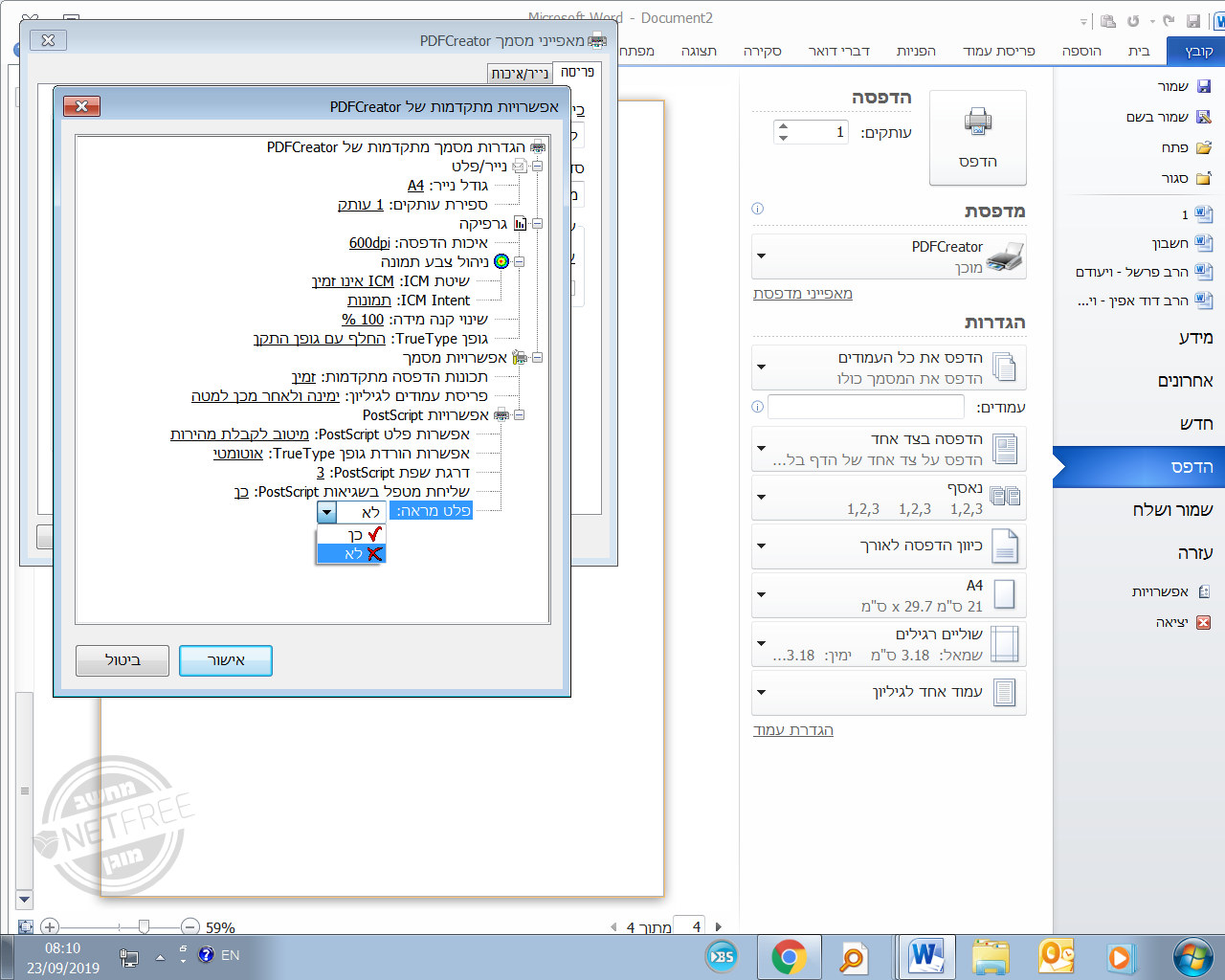Image resolution: width=1225 pixels, height=980 pixels.
Task: Click the סגור (Close) document item
Action: pos(1186,178)
